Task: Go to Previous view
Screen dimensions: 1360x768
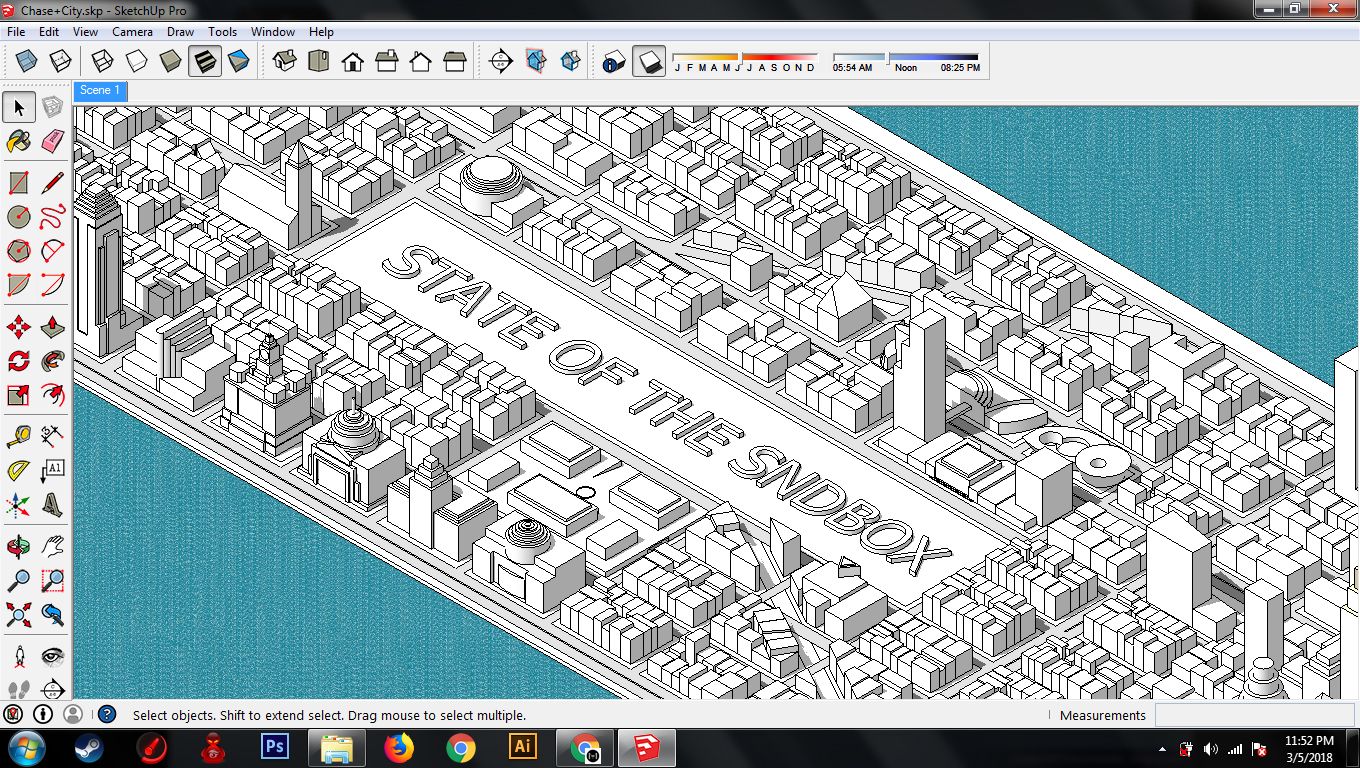Action: 52,614
